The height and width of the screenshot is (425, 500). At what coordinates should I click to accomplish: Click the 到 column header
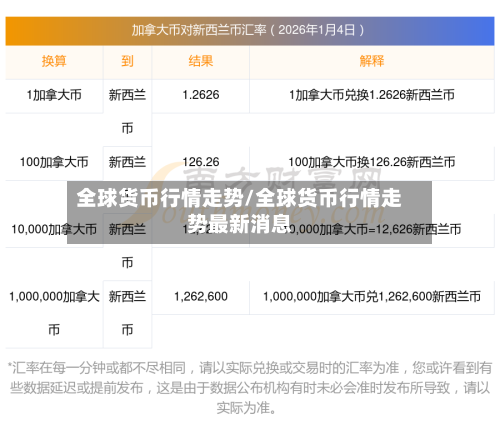(127, 61)
